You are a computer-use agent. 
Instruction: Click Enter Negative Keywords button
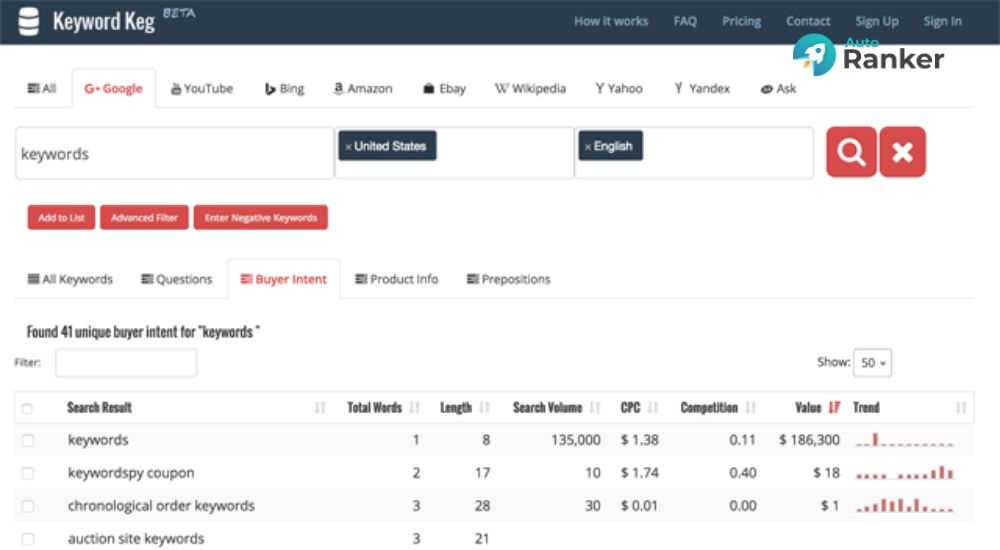point(261,218)
